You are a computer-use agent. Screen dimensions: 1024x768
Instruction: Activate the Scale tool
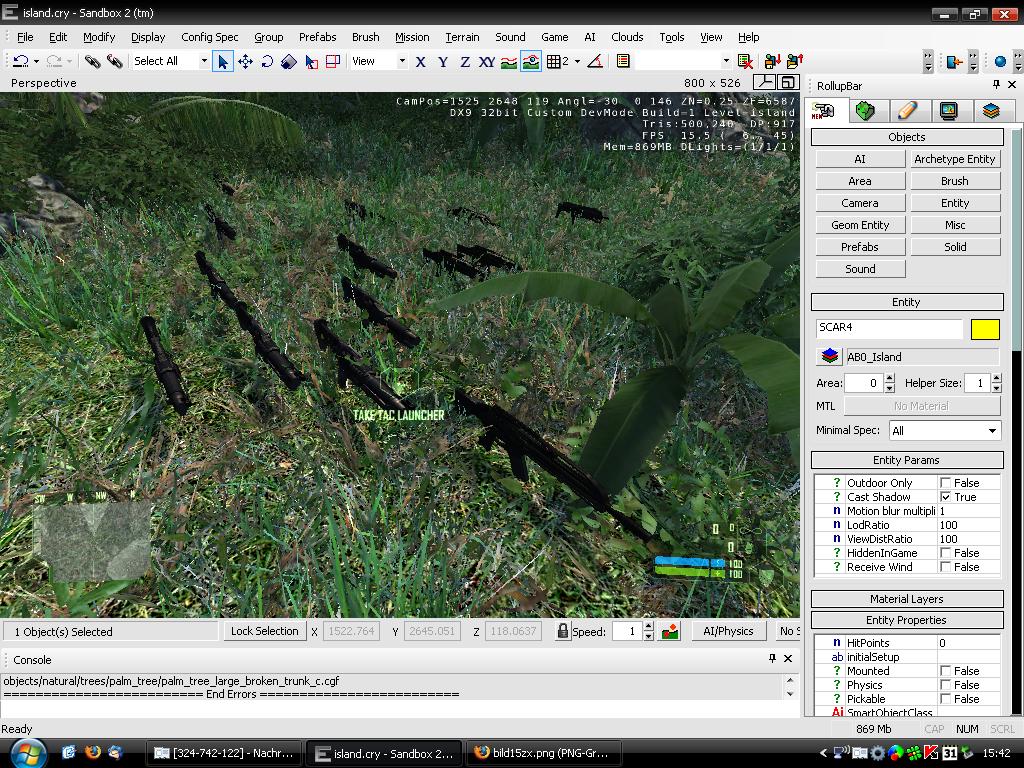pyautogui.click(x=289, y=61)
